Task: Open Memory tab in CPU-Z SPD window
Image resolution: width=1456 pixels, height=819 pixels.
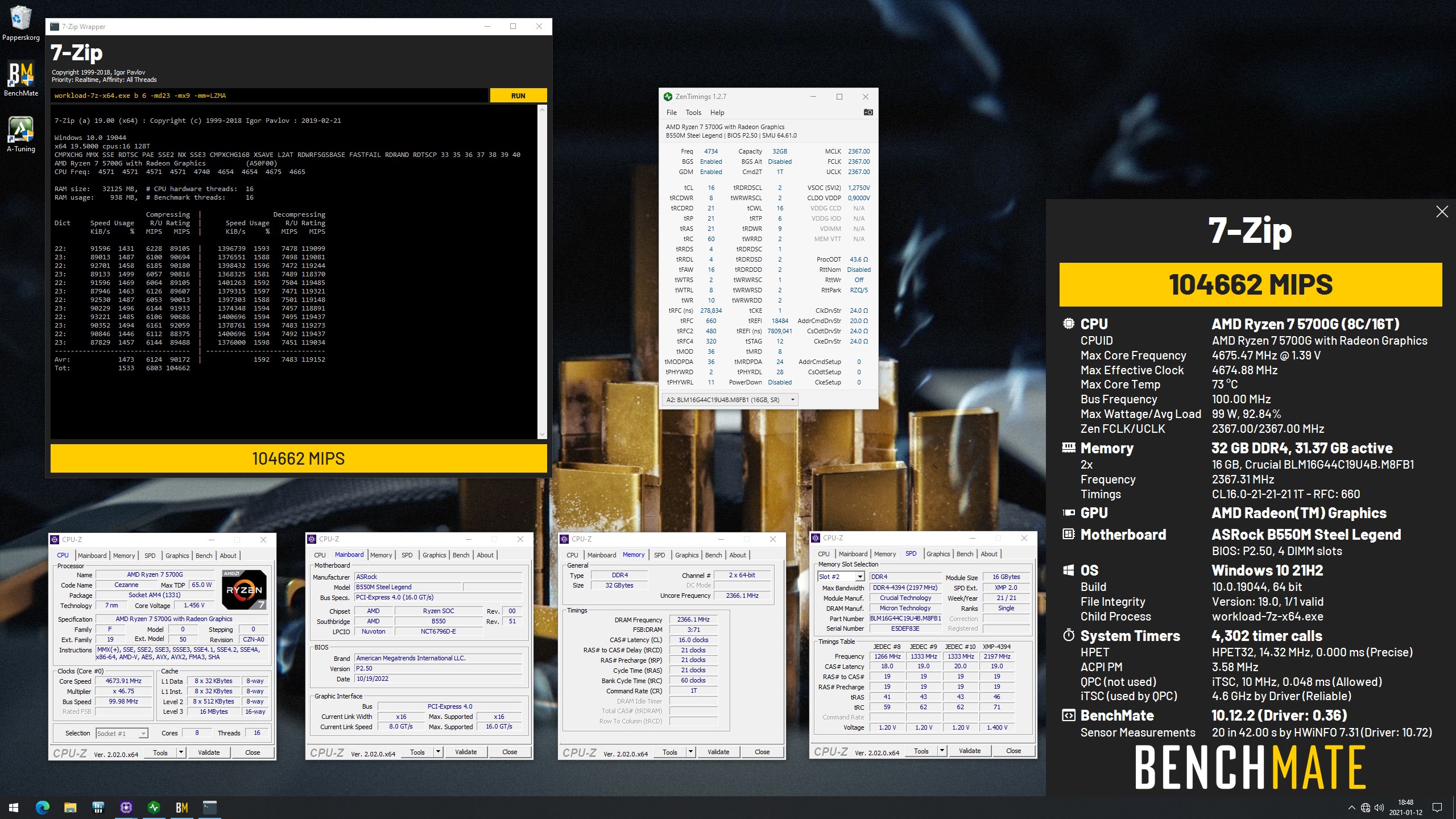Action: (885, 554)
